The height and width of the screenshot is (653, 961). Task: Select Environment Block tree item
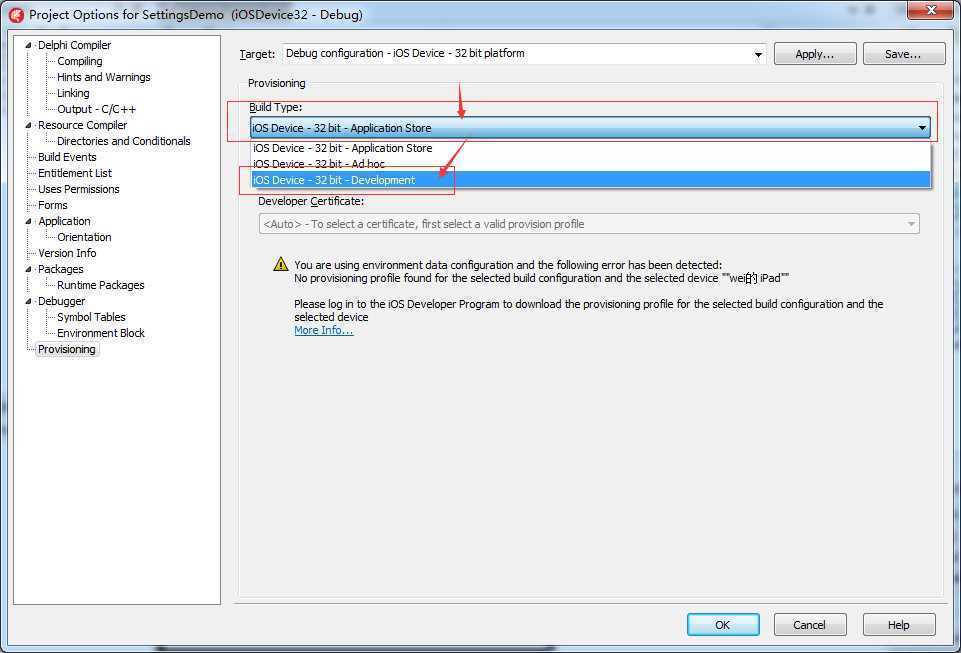click(x=101, y=333)
